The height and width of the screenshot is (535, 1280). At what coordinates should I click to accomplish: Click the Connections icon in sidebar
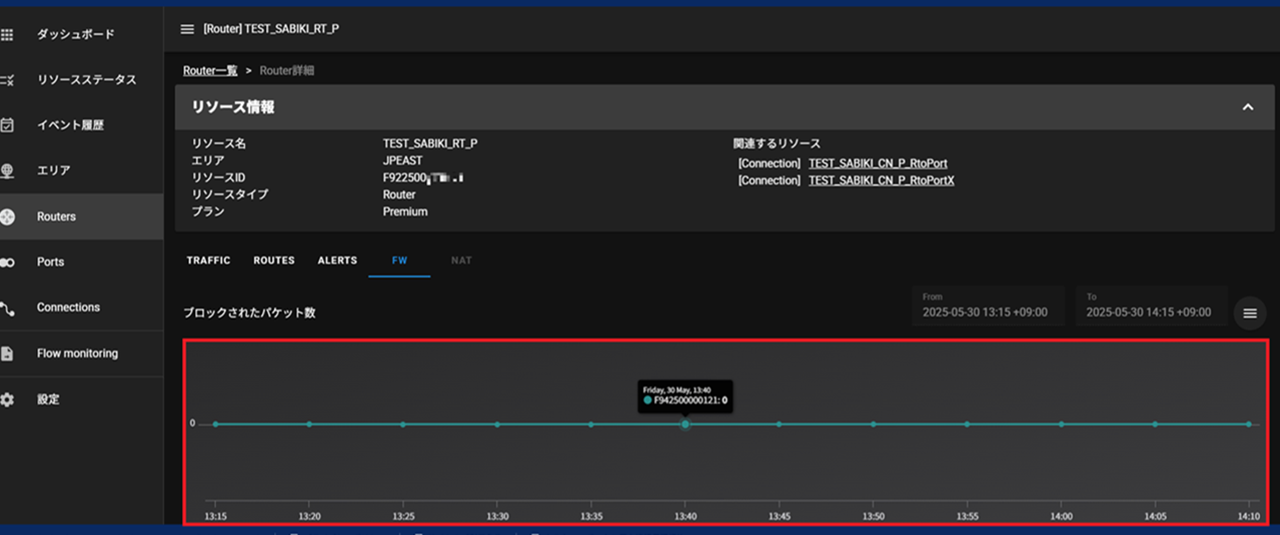(x=7, y=308)
